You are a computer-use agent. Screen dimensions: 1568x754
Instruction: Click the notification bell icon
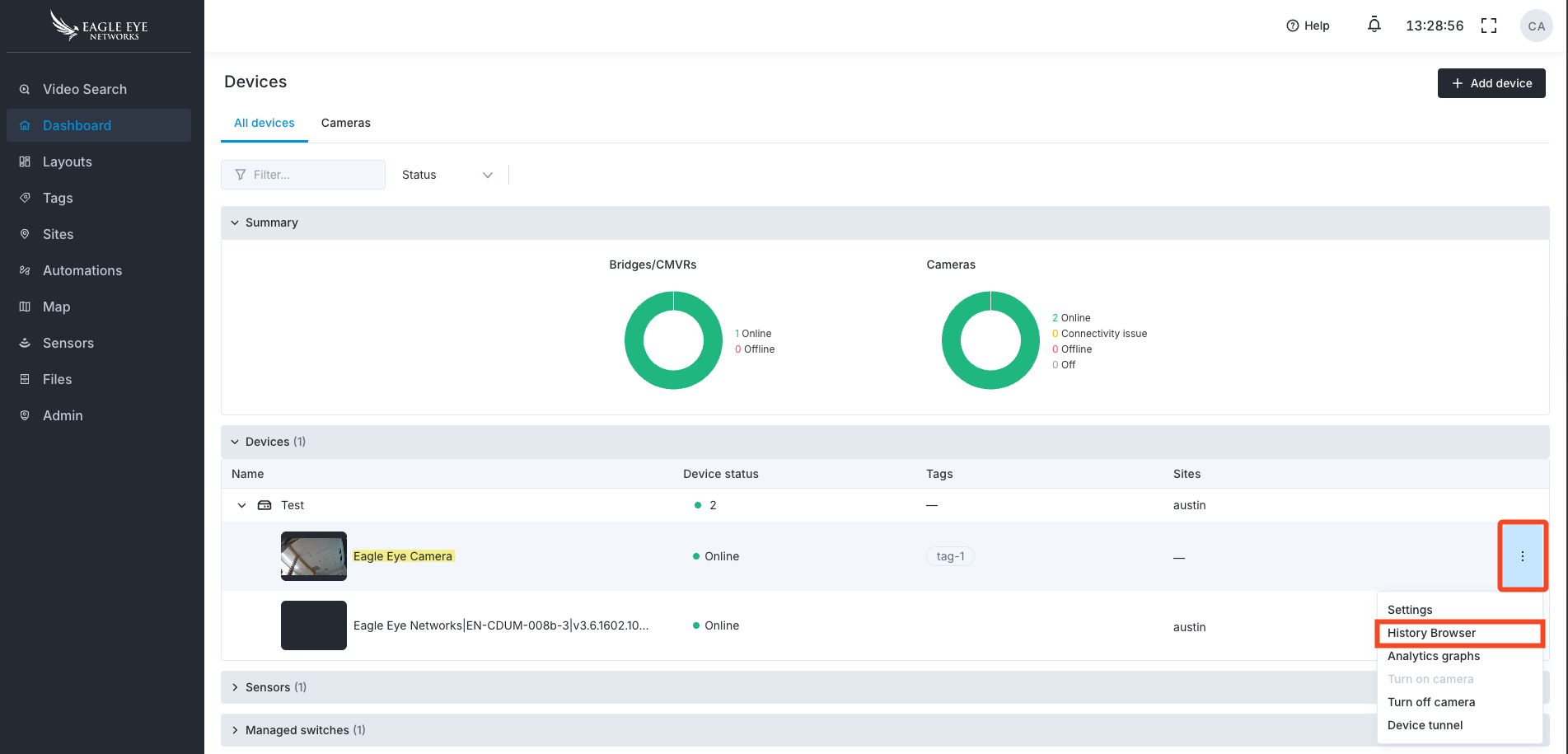pyautogui.click(x=1374, y=26)
